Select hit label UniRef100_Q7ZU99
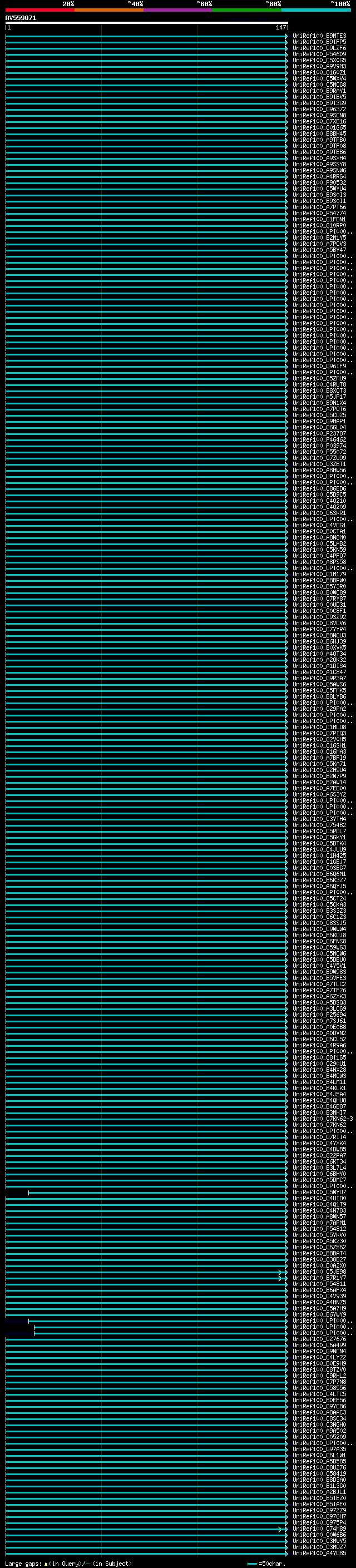The height and width of the screenshot is (1568, 356). coord(319,458)
